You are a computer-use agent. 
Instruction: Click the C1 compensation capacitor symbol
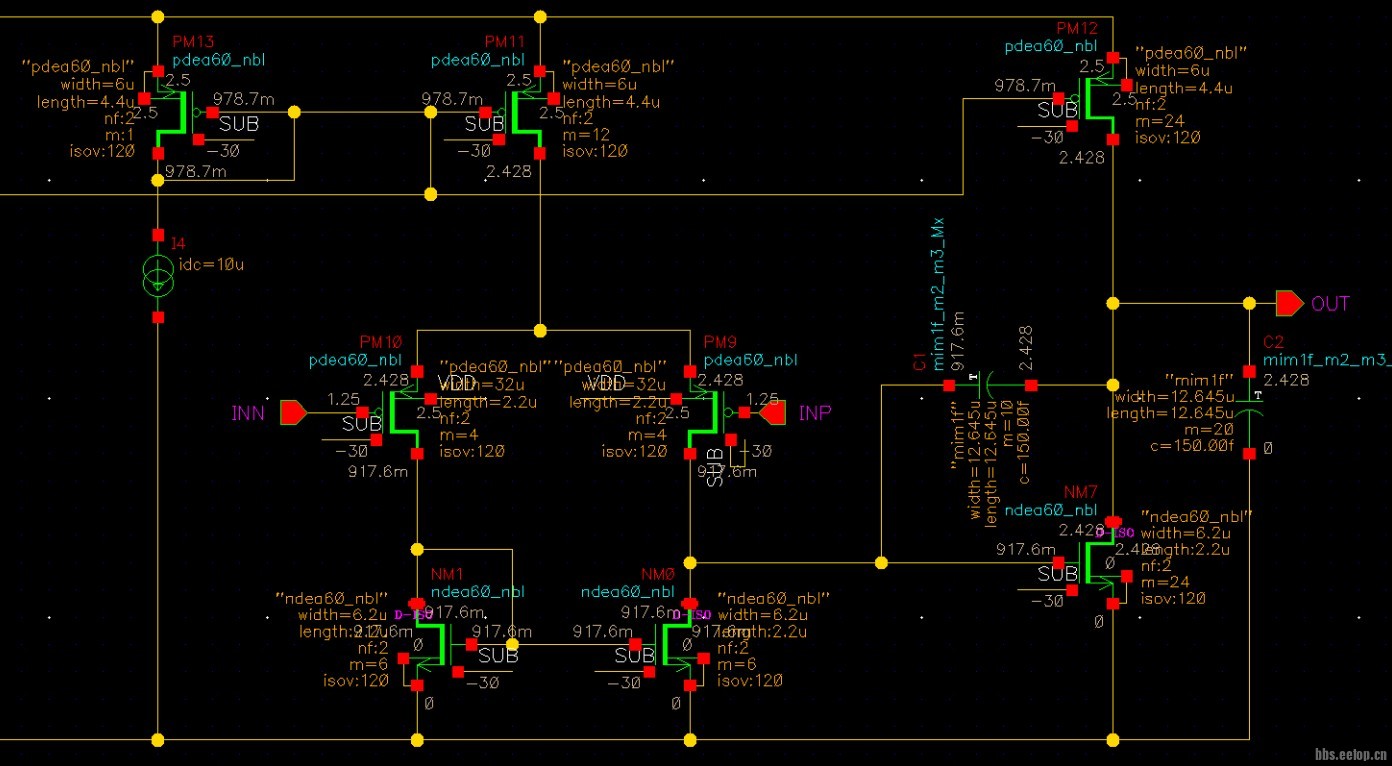pos(988,384)
